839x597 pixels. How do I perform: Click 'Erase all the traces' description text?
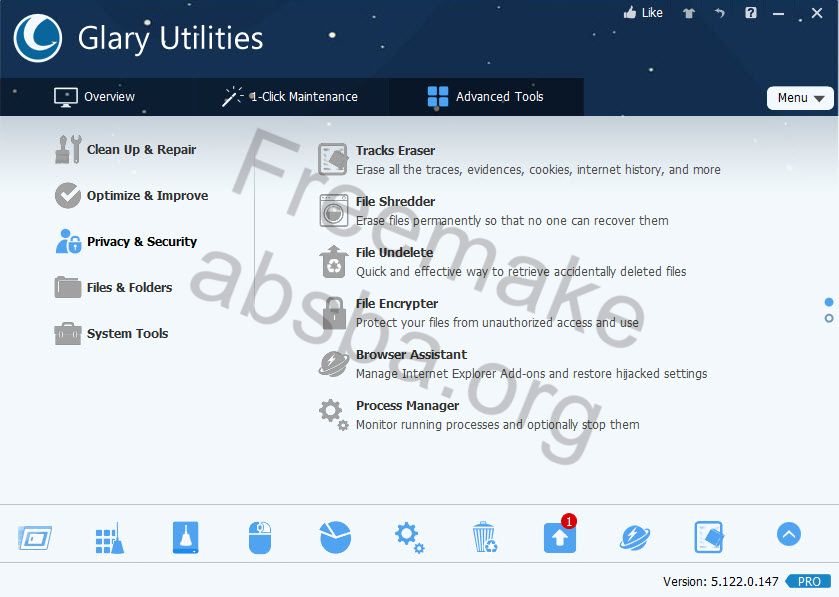538,170
